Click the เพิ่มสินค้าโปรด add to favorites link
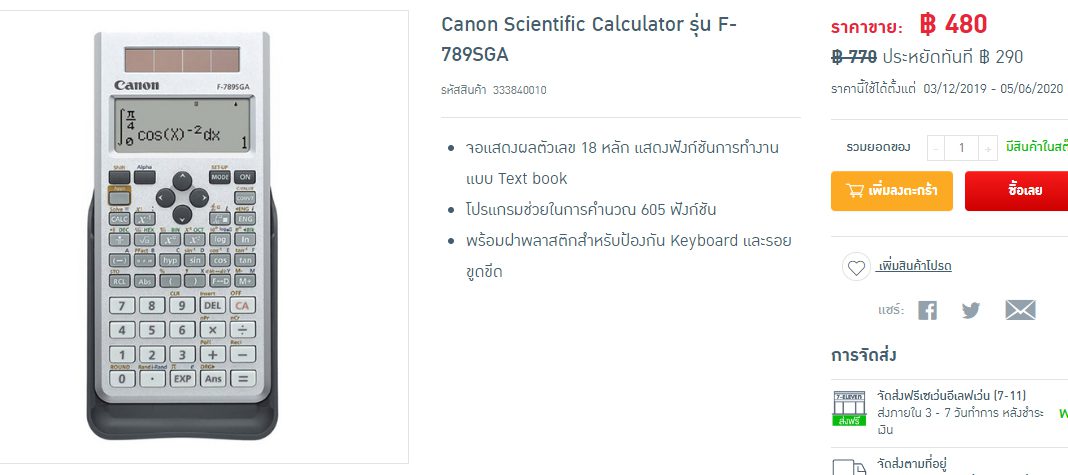Viewport: 1068px width, 475px height. [914, 266]
